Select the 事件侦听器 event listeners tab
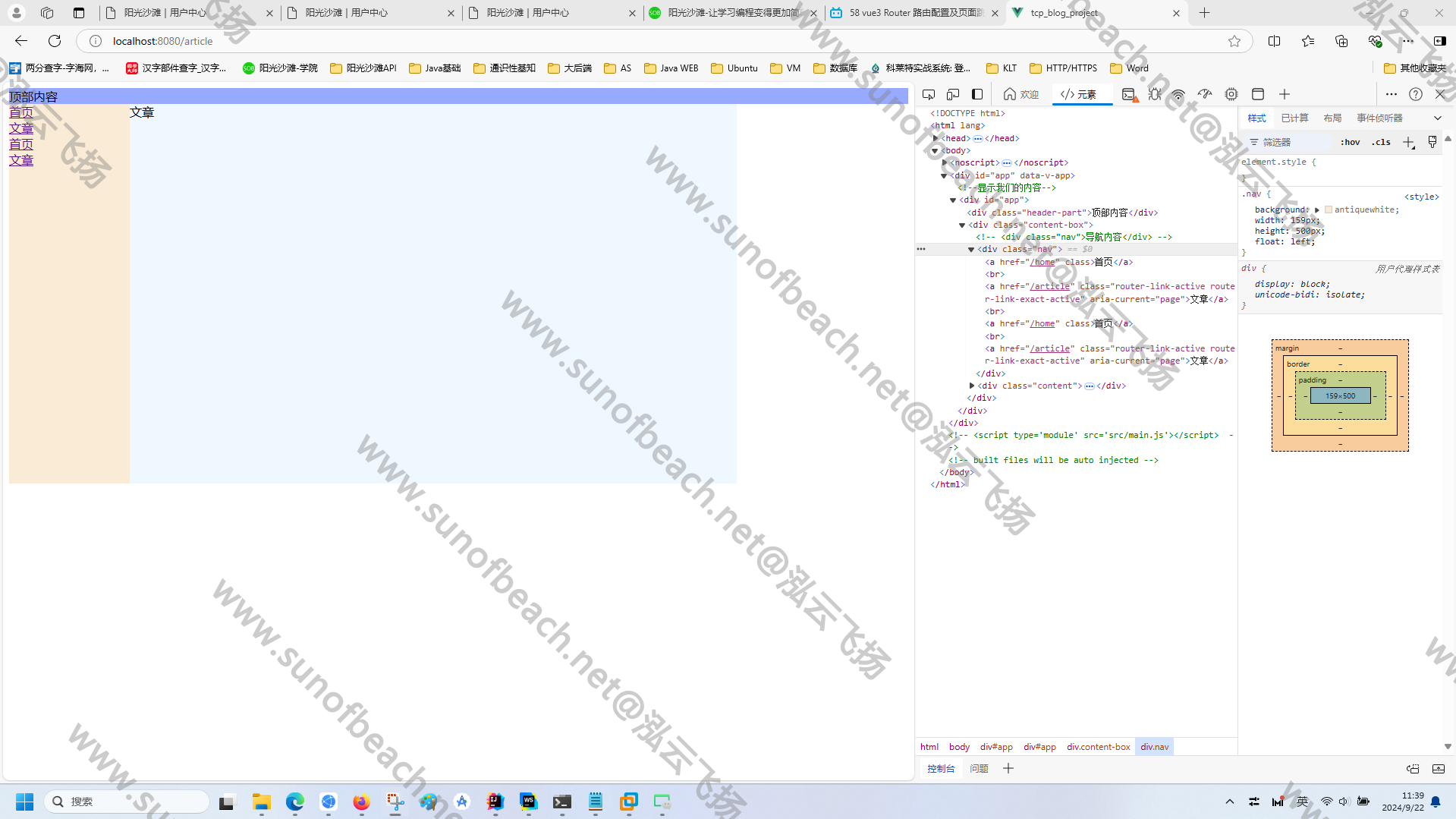Image resolution: width=1456 pixels, height=819 pixels. tap(1379, 118)
